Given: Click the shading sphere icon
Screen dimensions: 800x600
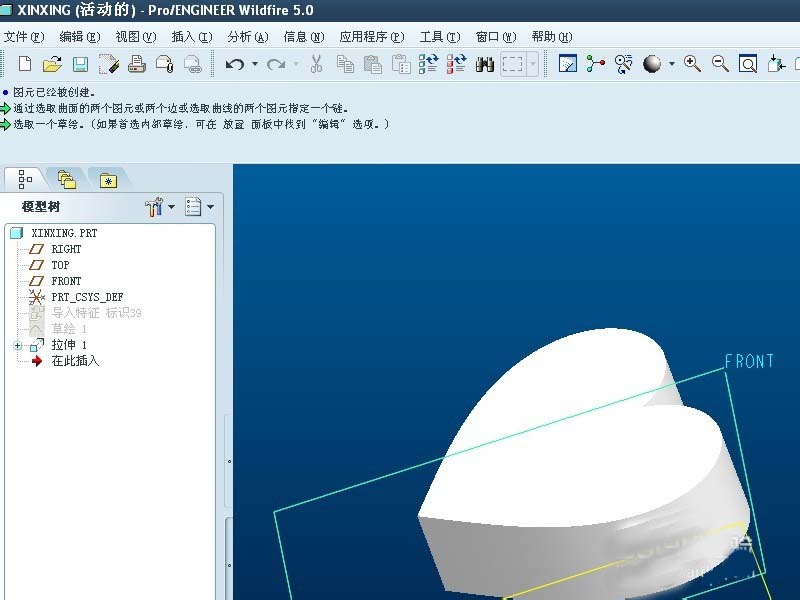Looking at the screenshot, I should pos(652,64).
